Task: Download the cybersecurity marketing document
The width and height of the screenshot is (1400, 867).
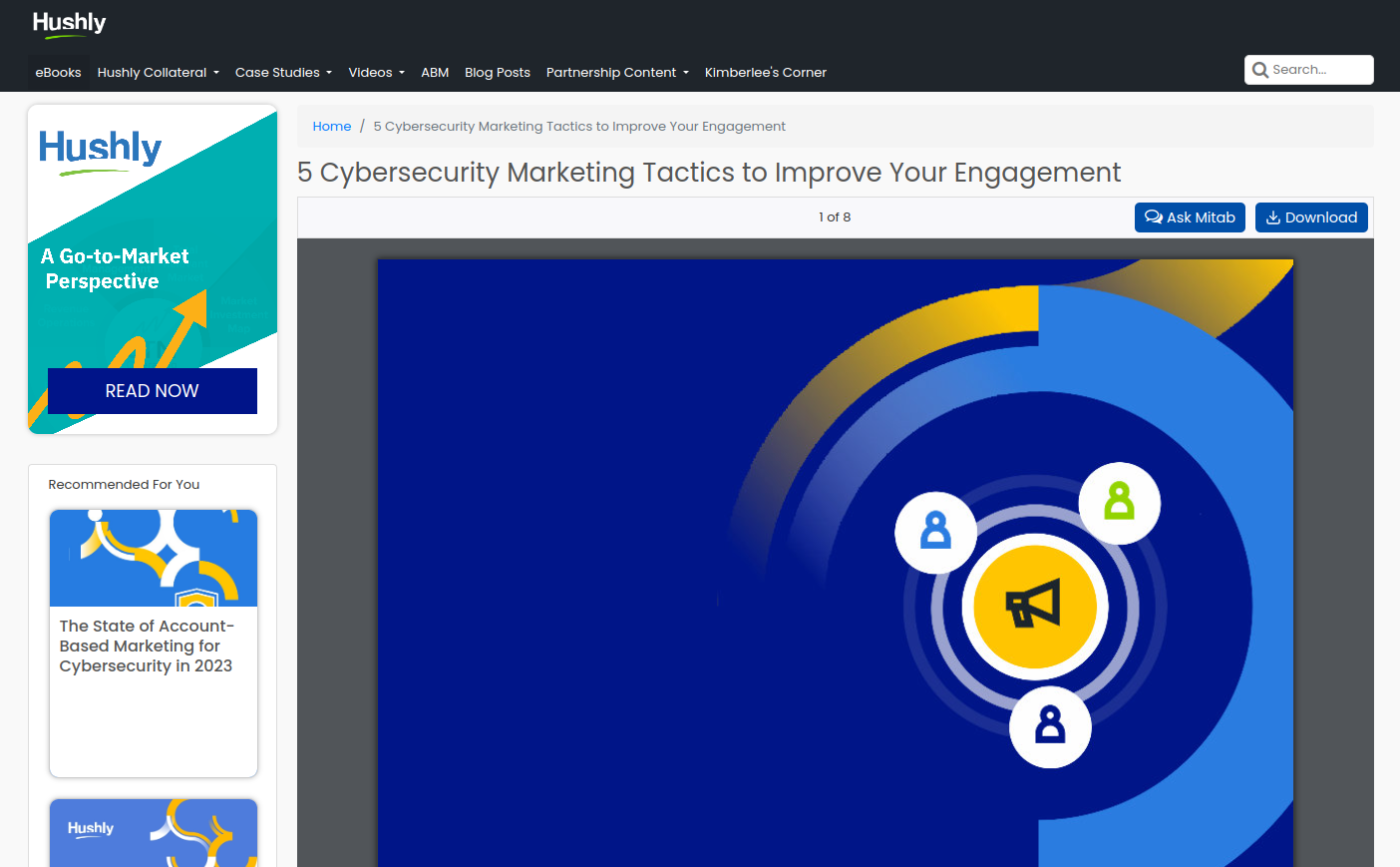Action: coord(1311,217)
